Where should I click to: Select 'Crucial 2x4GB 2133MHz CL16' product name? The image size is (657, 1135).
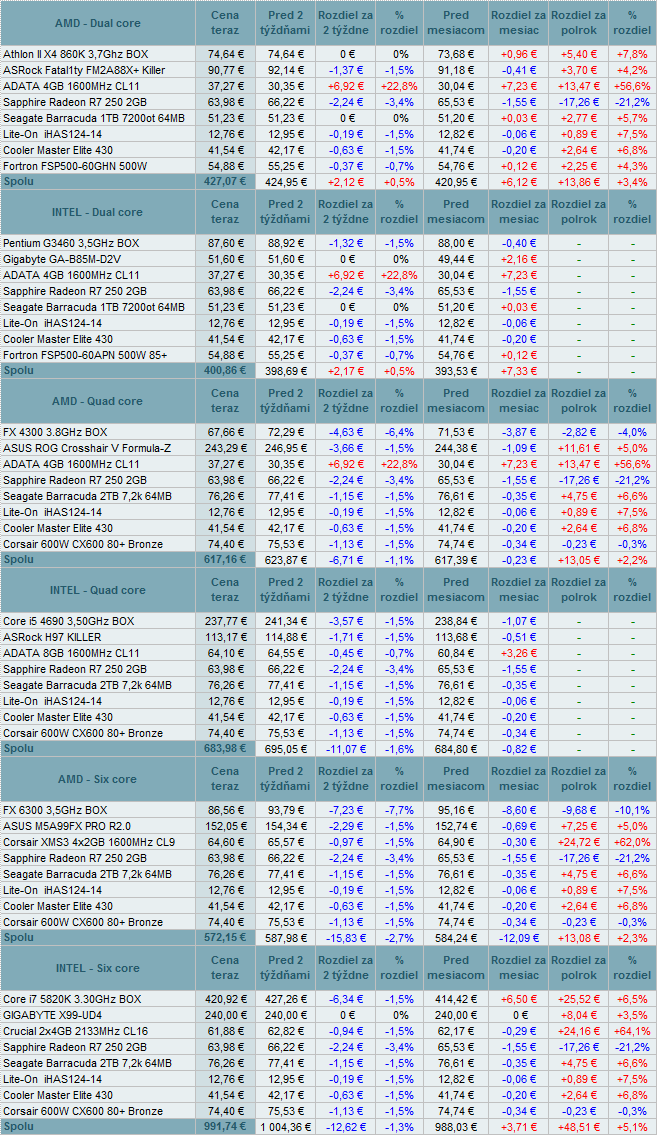(x=75, y=1031)
